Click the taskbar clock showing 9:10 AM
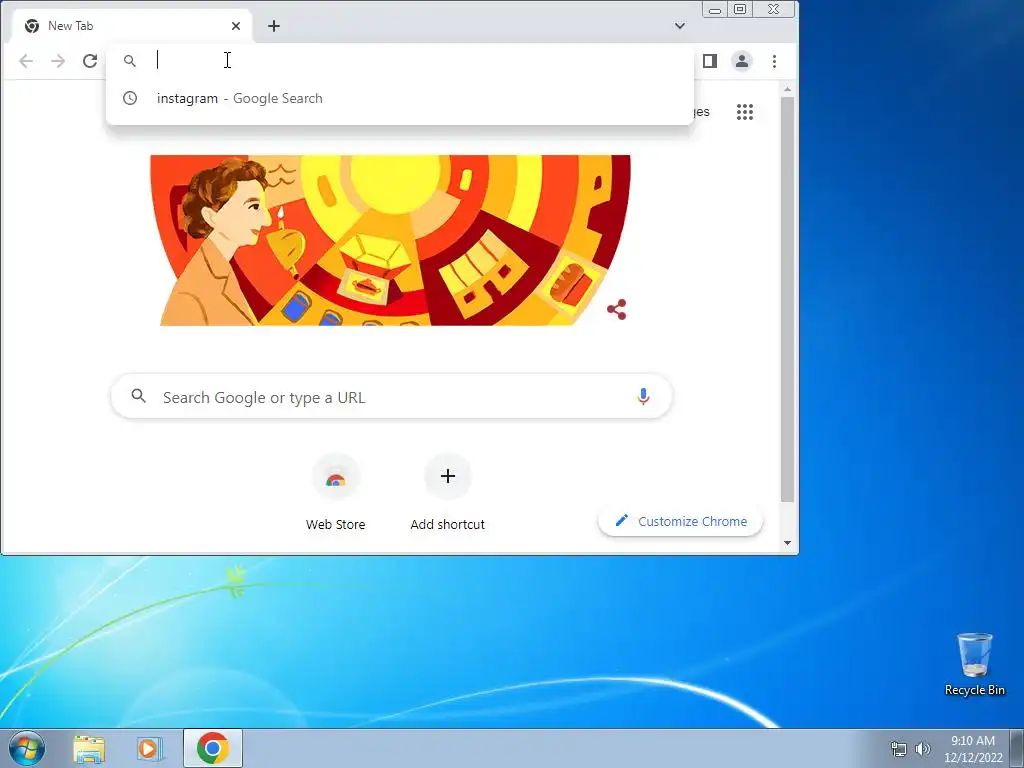Image resolution: width=1024 pixels, height=768 pixels. coord(973,749)
